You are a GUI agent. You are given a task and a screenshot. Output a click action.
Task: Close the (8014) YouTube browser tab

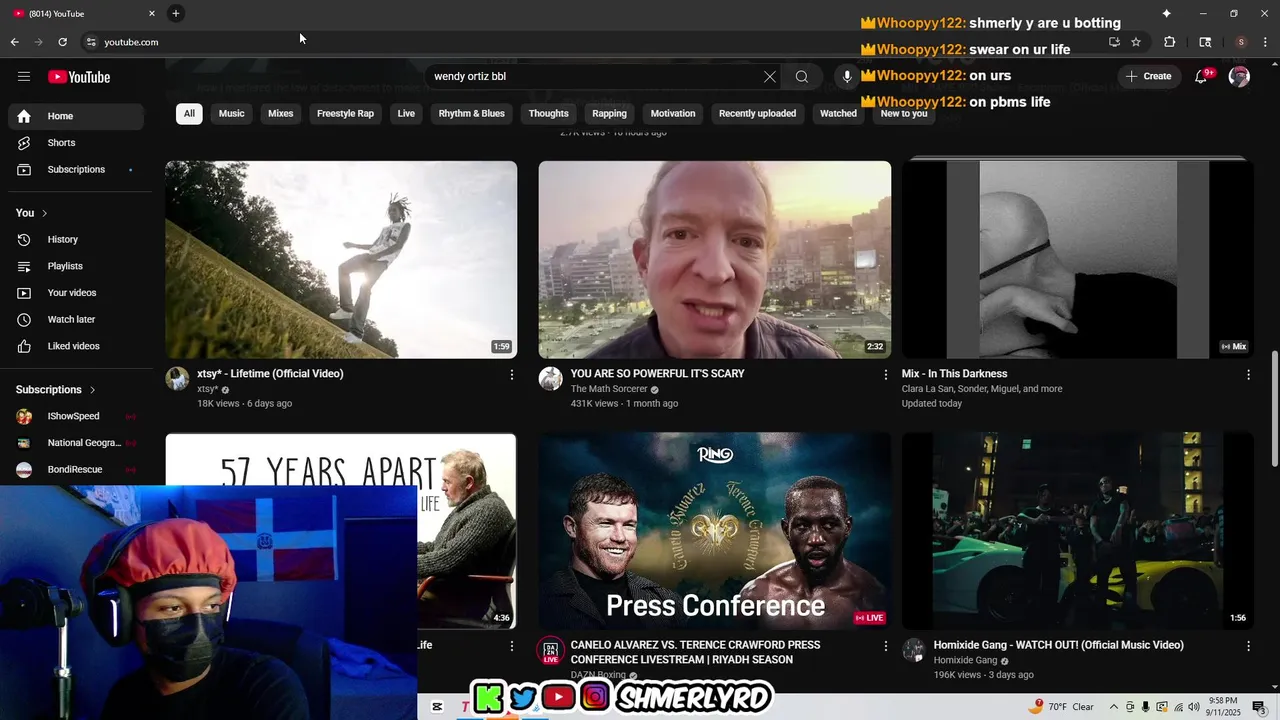point(152,13)
